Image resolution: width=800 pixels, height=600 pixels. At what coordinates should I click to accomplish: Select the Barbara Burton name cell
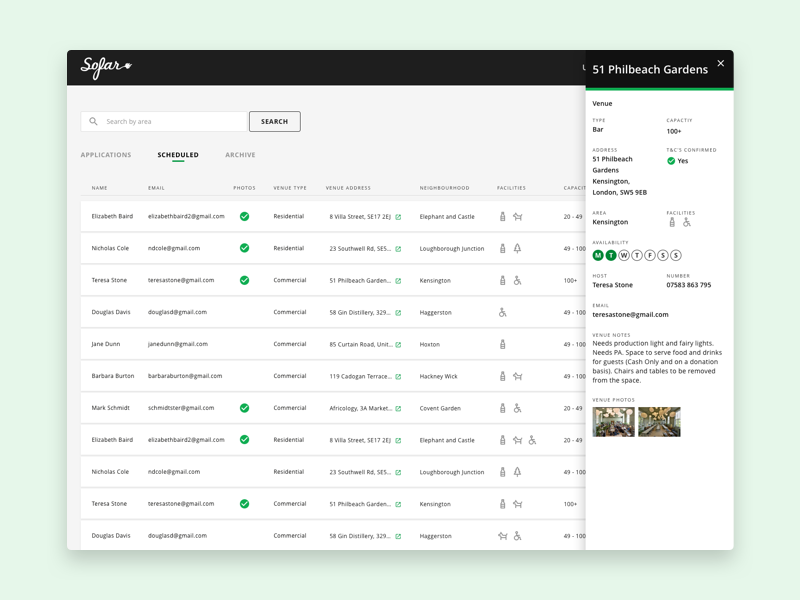(x=113, y=376)
